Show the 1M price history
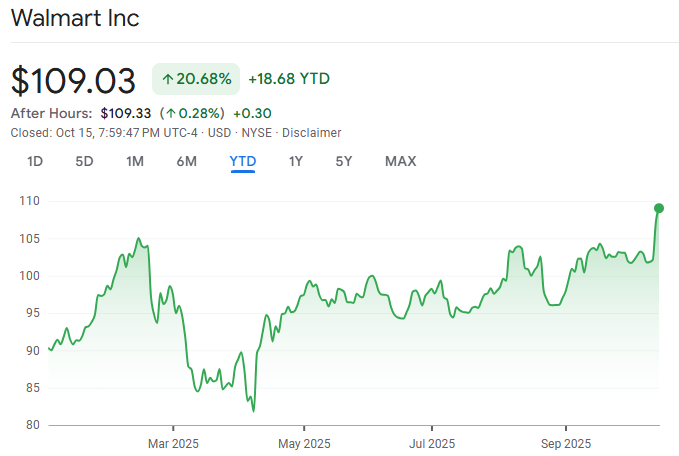 click(135, 161)
